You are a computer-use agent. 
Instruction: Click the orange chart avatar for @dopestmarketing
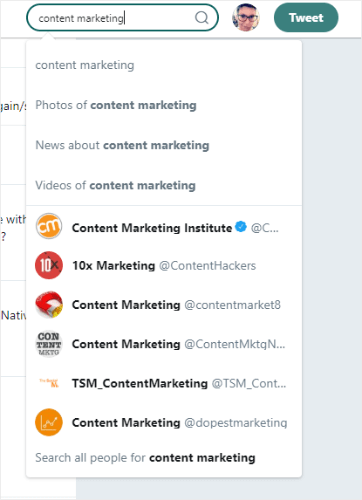(49, 422)
